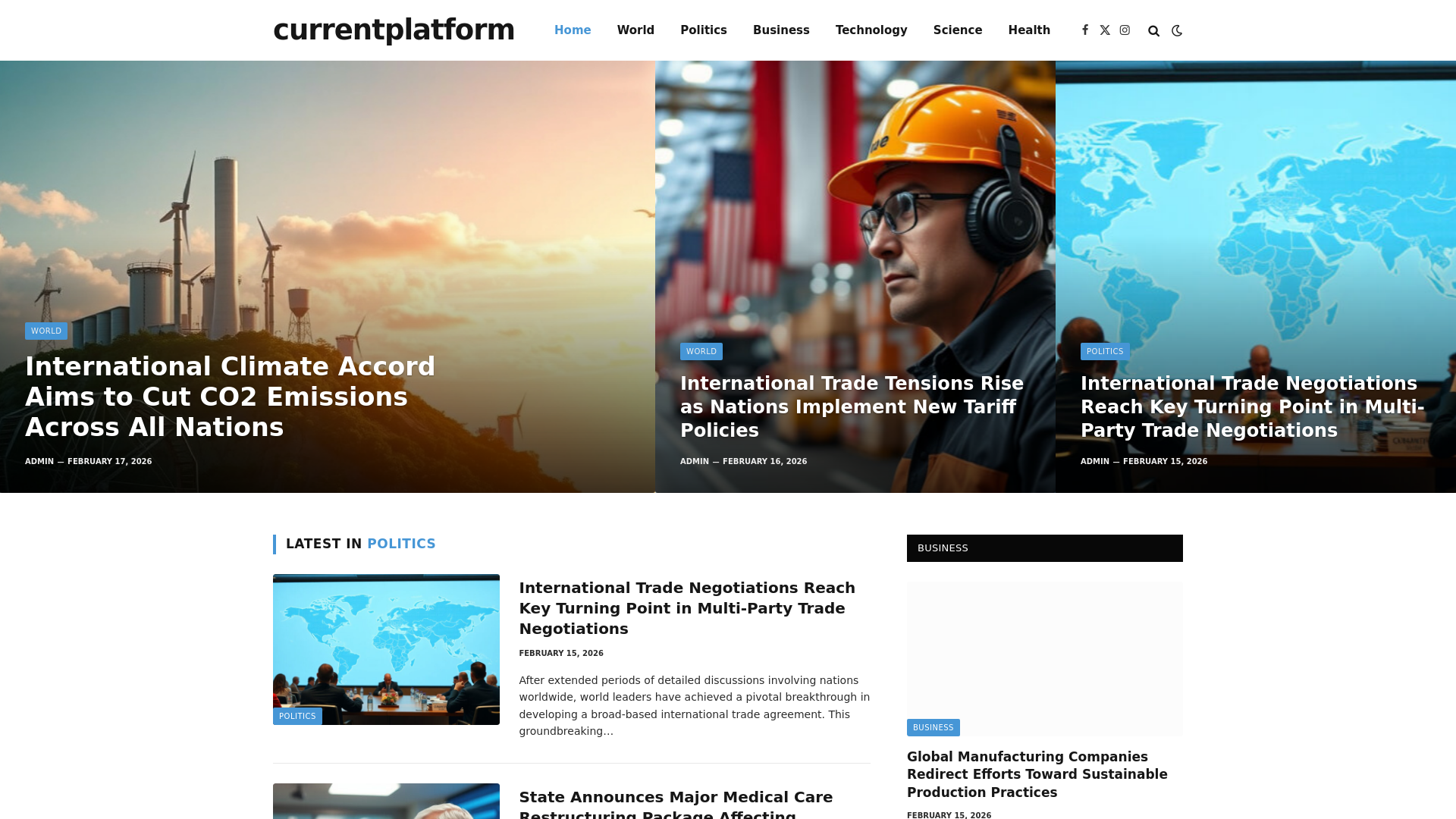Screen dimensions: 1456x819
Task: Open the X (Twitter) social icon
Action: click(x=1105, y=30)
